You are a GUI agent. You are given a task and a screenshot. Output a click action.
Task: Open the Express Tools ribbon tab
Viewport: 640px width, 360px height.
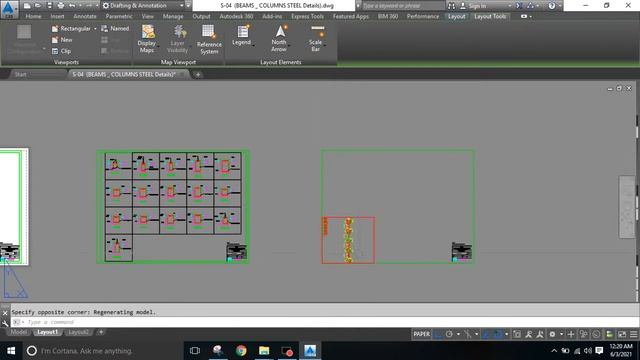[x=307, y=16]
